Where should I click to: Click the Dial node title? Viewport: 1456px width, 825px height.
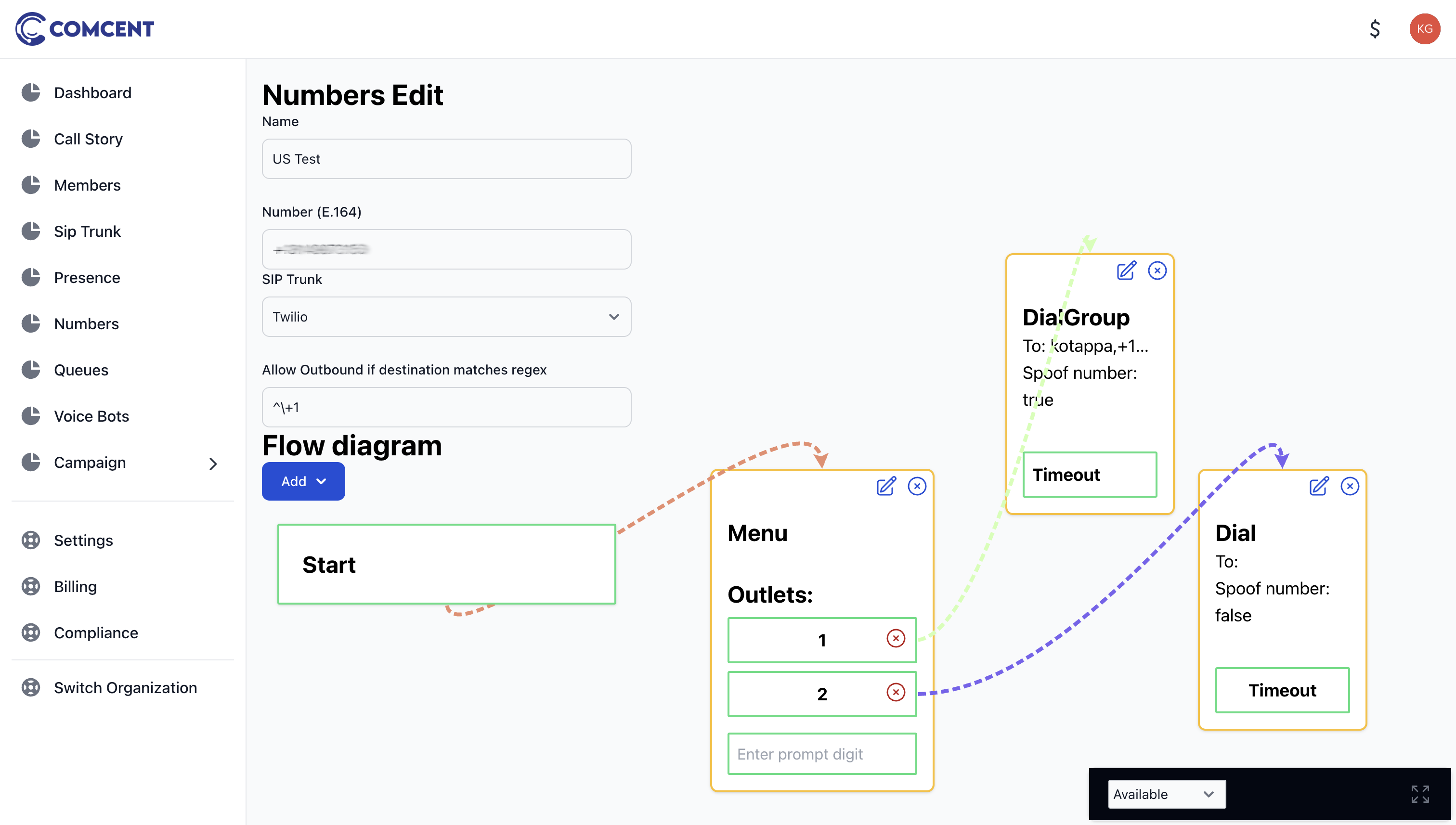coord(1235,533)
